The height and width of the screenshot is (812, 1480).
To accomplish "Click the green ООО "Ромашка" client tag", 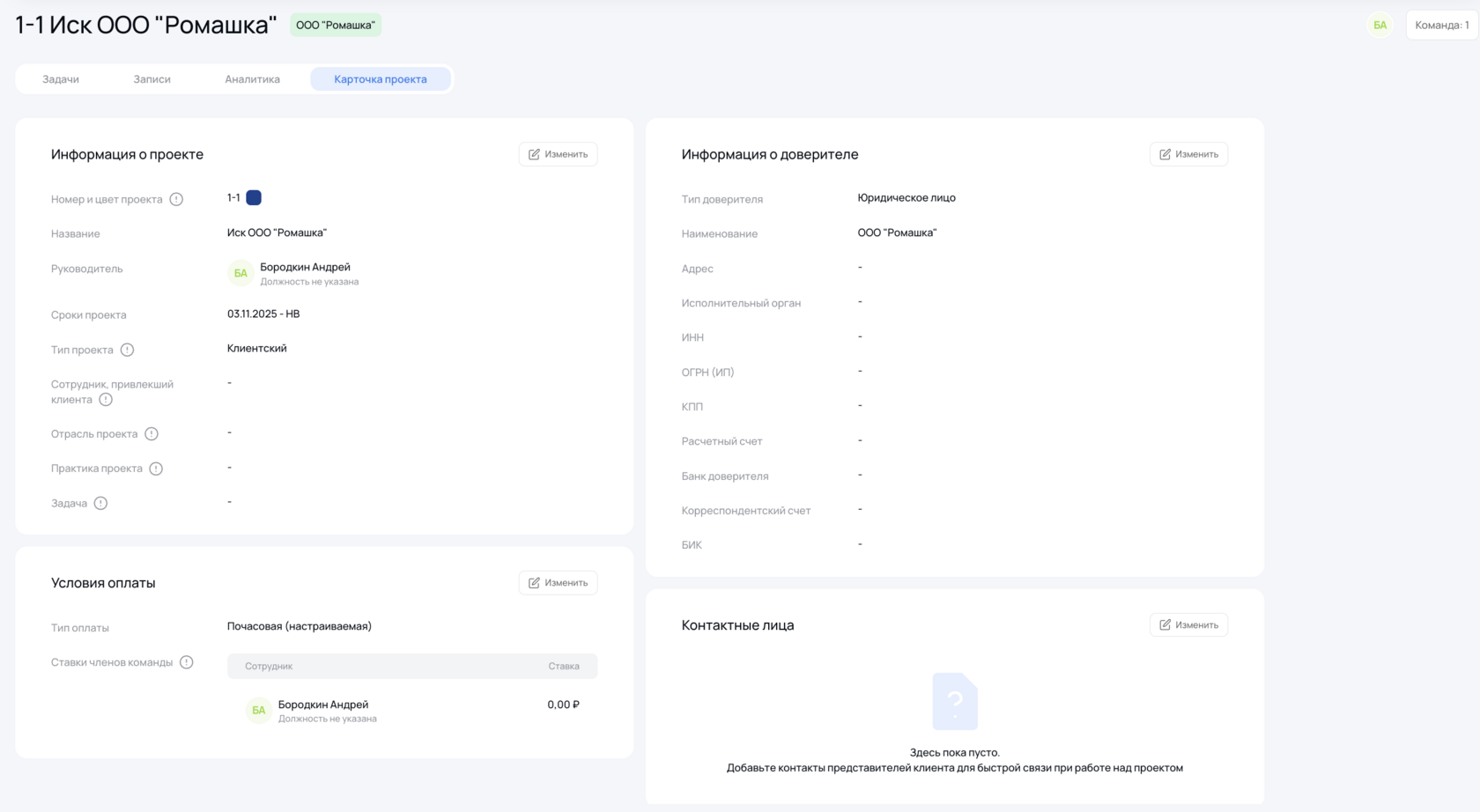I will tap(335, 25).
